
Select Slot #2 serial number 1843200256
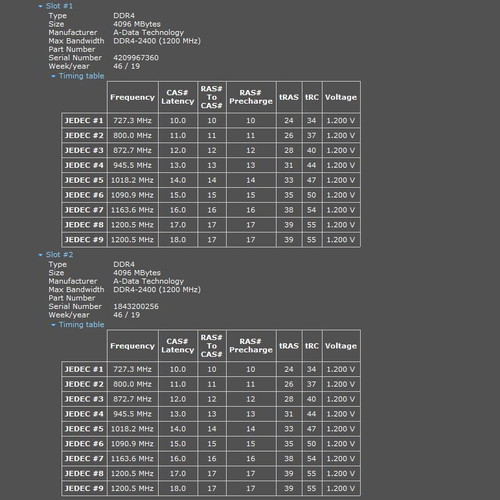(x=136, y=306)
